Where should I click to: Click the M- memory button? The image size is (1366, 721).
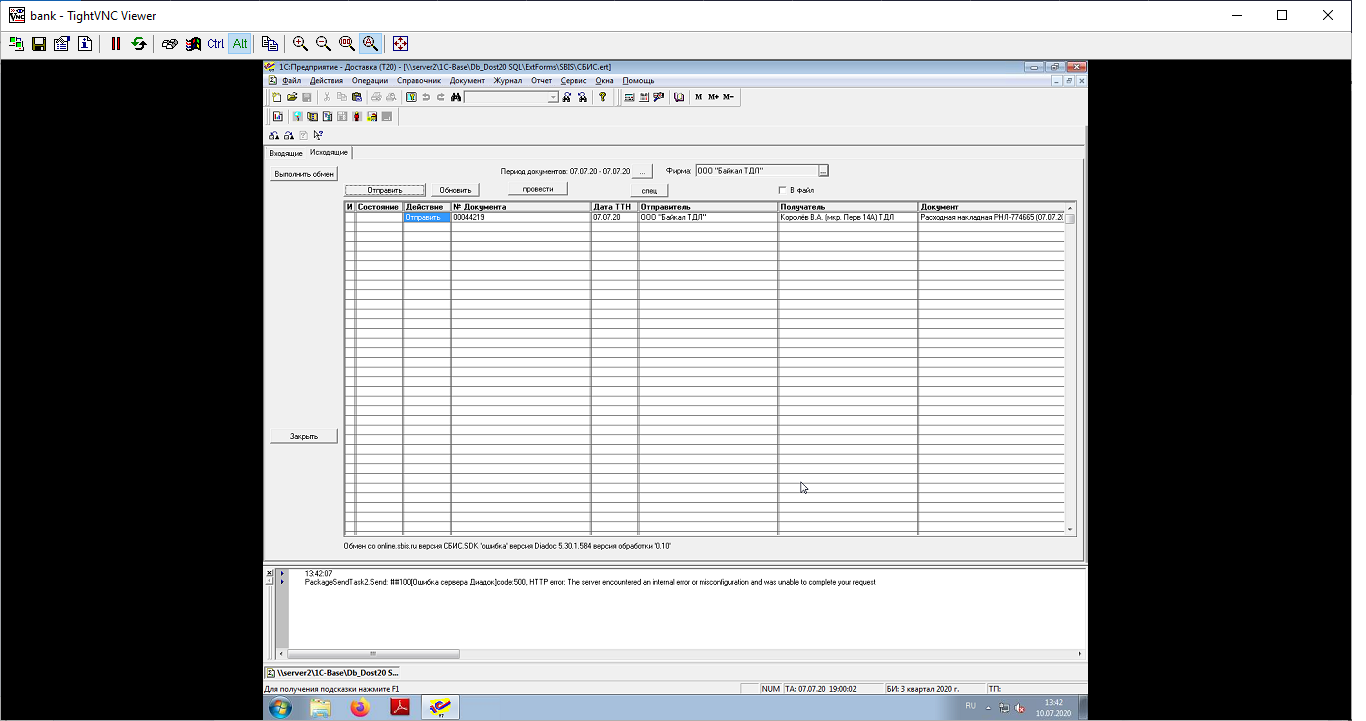click(x=728, y=97)
